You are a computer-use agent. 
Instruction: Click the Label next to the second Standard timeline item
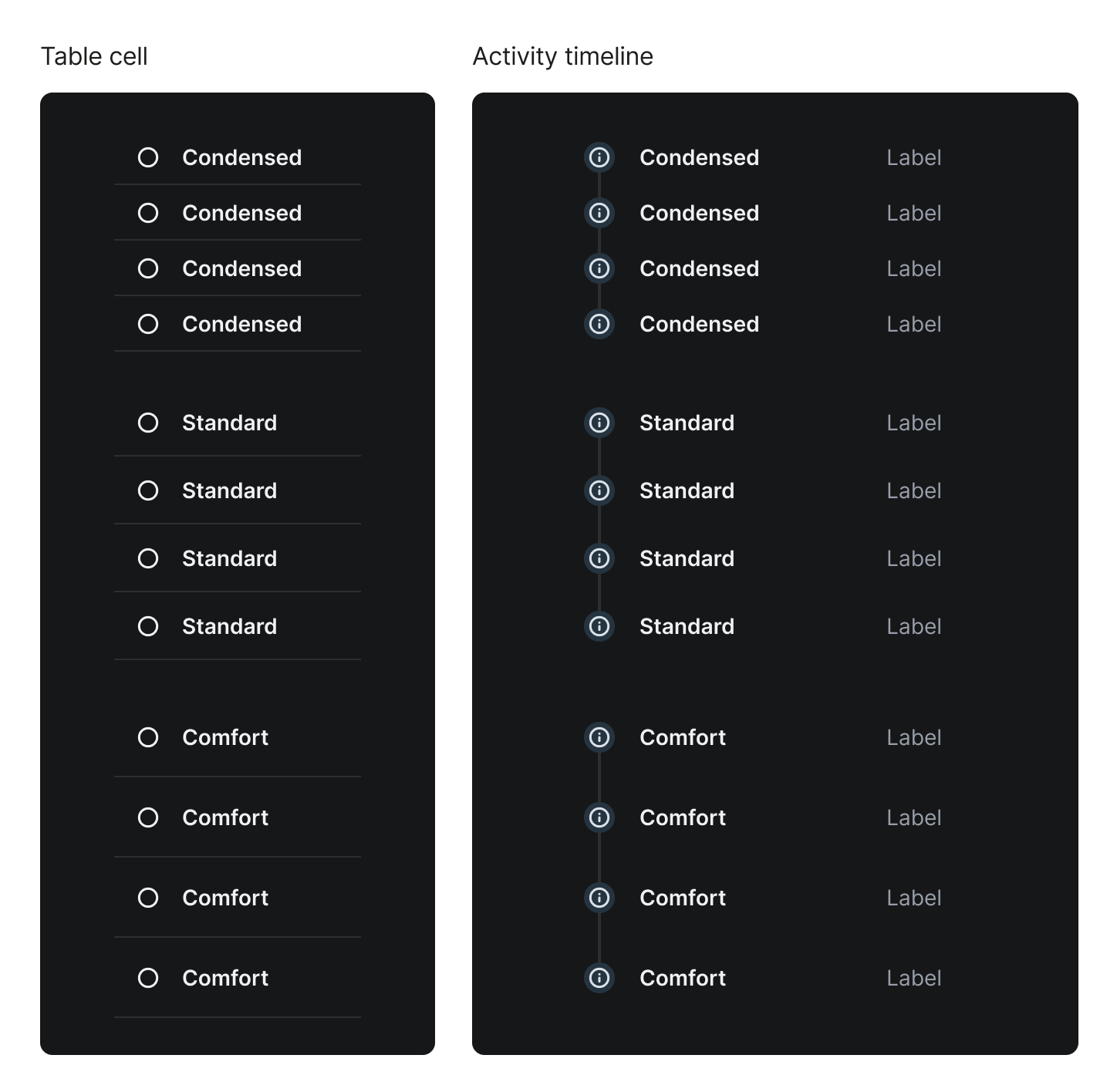(x=913, y=490)
